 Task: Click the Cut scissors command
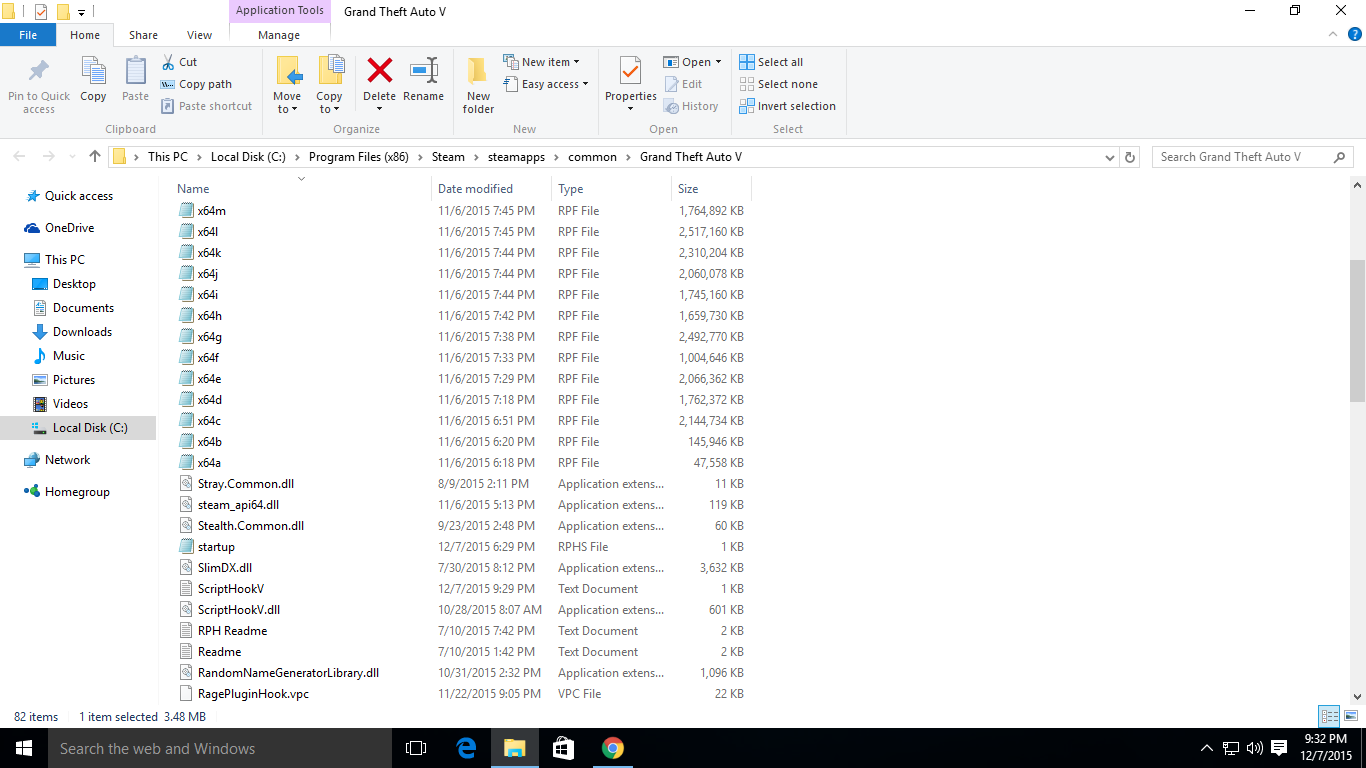click(x=179, y=62)
